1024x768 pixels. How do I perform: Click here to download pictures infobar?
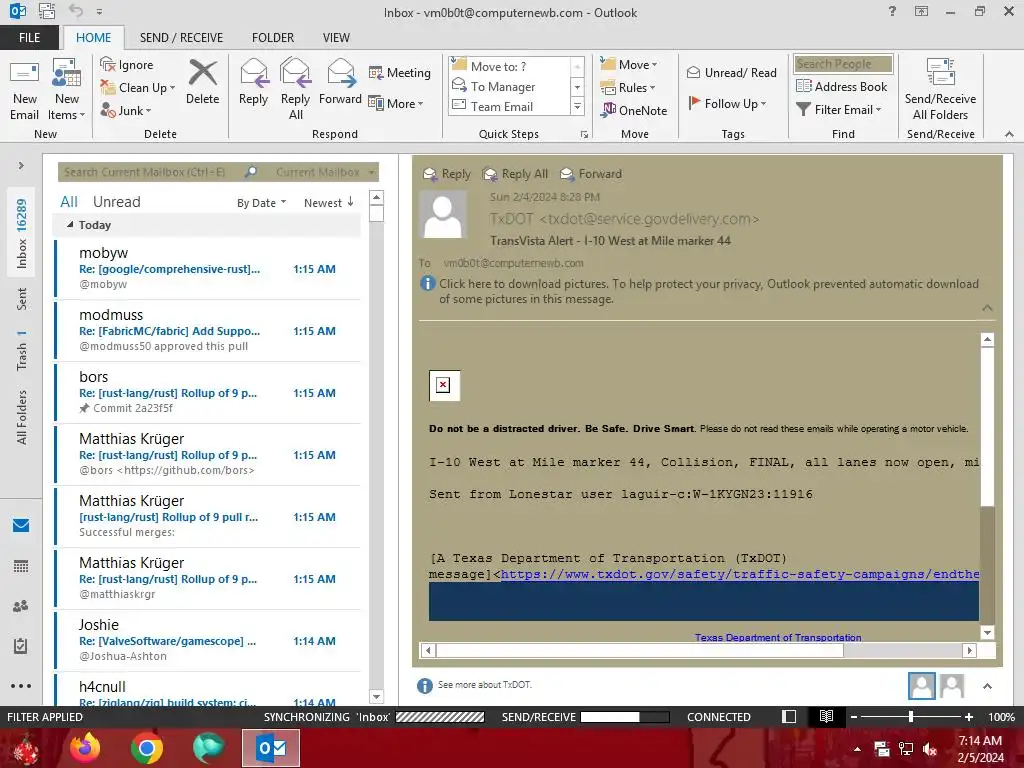click(x=707, y=291)
